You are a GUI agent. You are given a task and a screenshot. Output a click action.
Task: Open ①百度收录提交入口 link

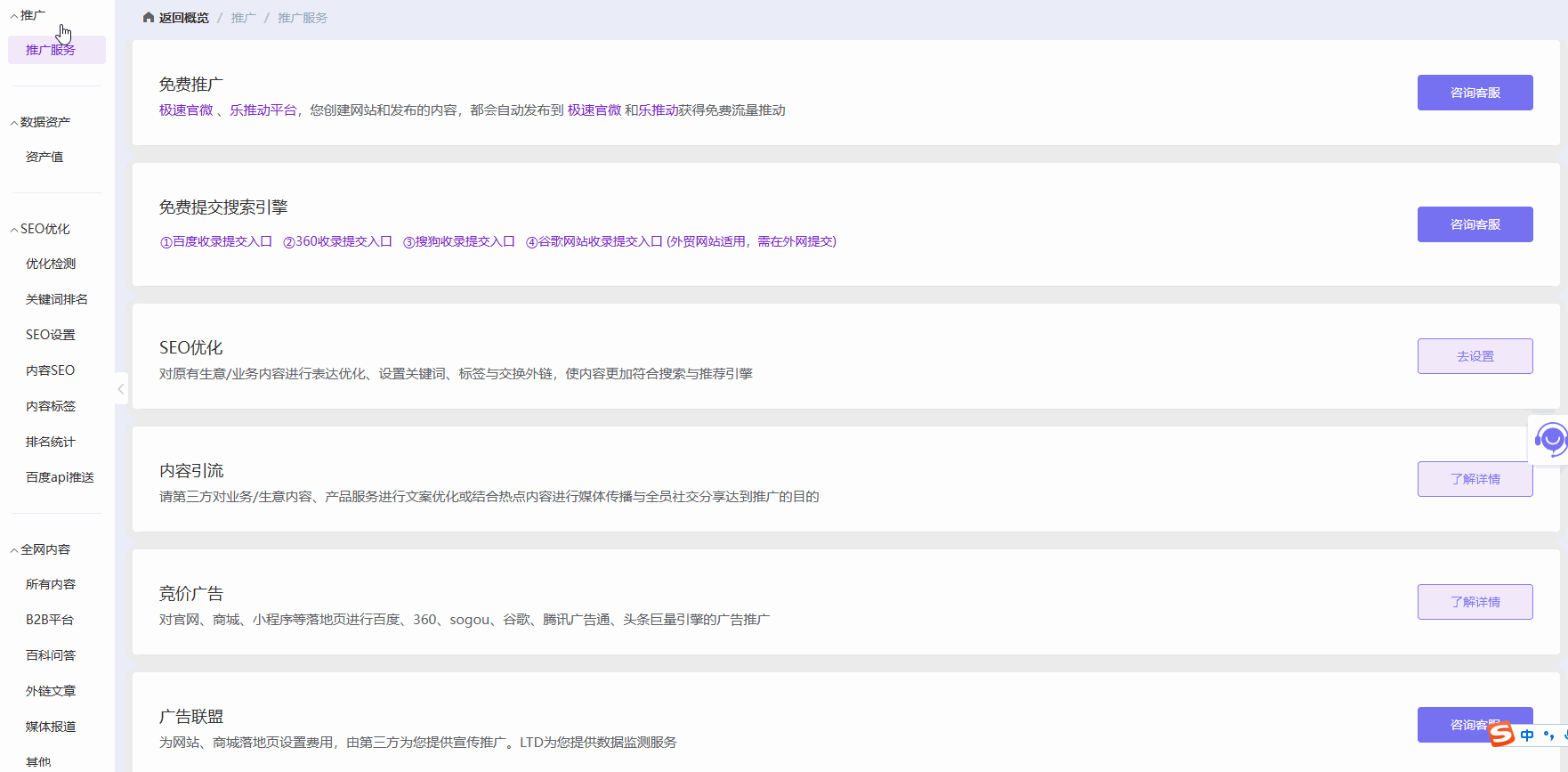pyautogui.click(x=216, y=241)
